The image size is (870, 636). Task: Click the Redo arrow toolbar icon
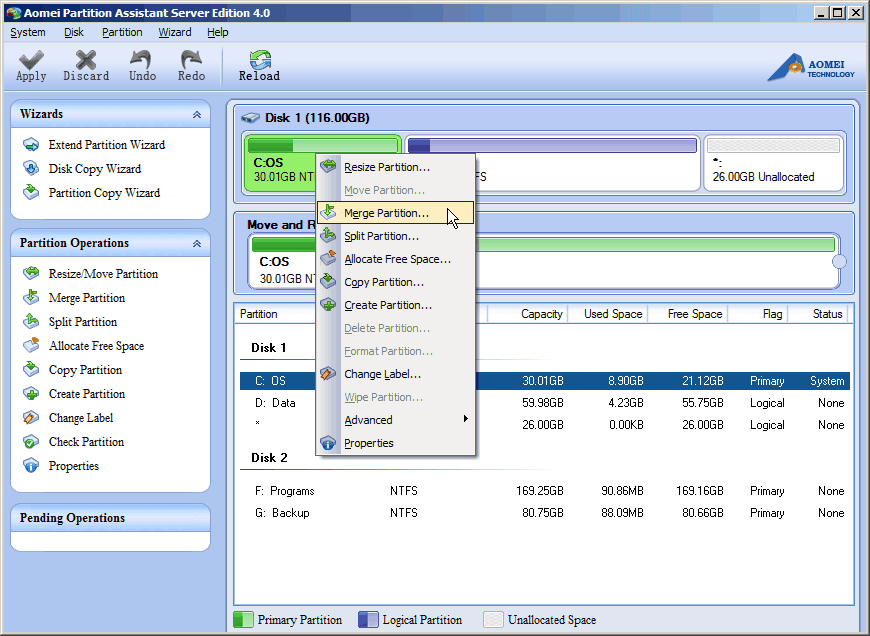pos(191,60)
